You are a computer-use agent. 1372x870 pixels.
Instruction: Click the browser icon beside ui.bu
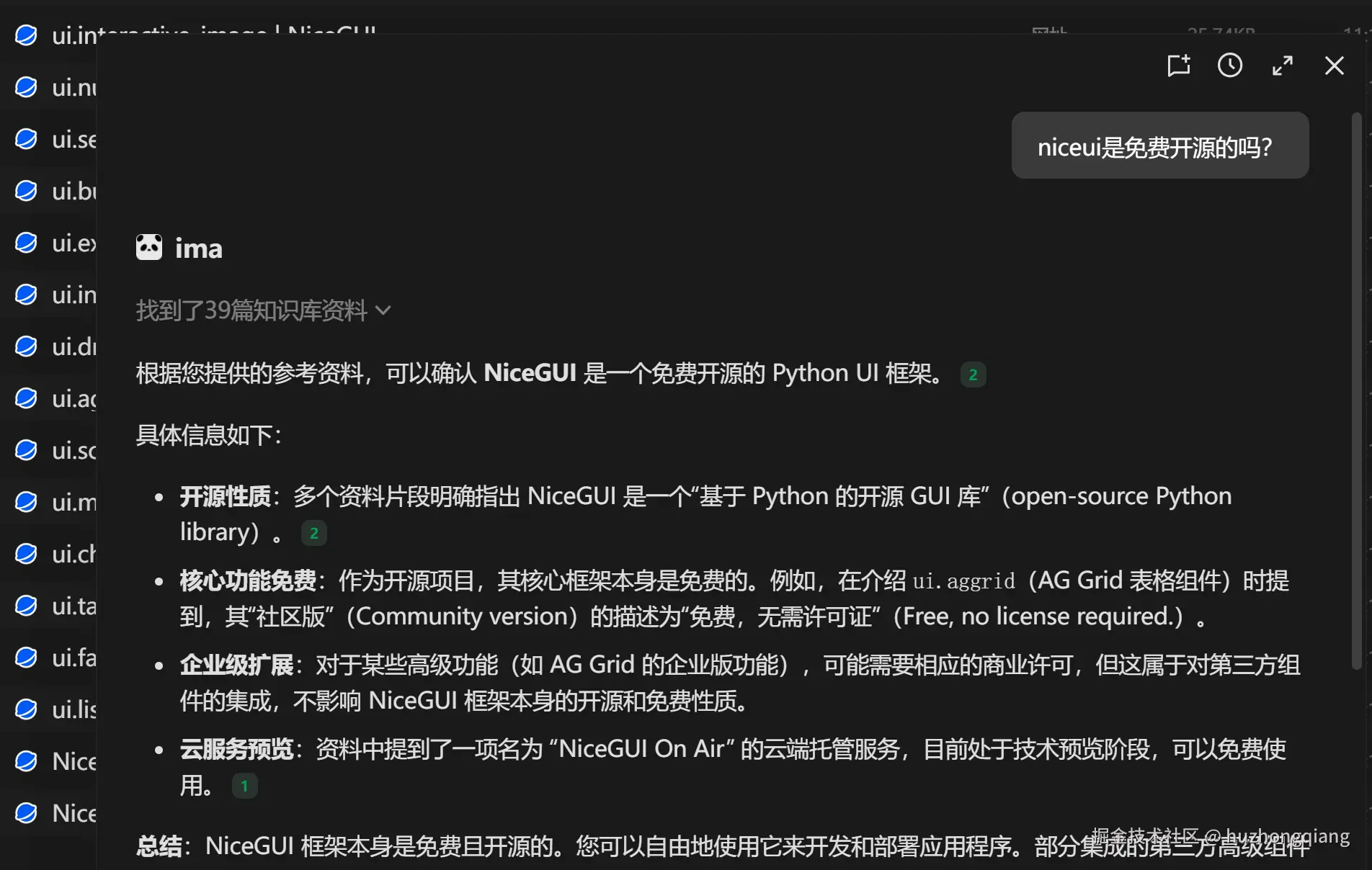click(x=26, y=191)
